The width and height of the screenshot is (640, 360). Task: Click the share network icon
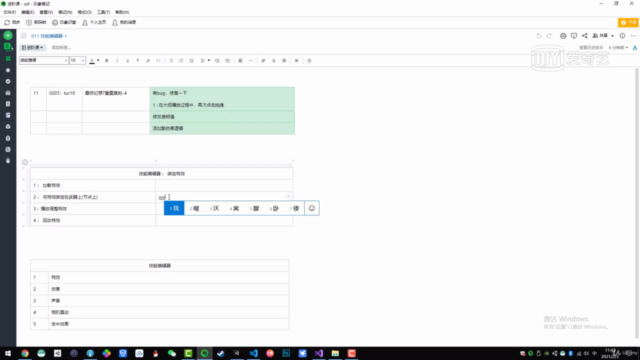[584, 36]
